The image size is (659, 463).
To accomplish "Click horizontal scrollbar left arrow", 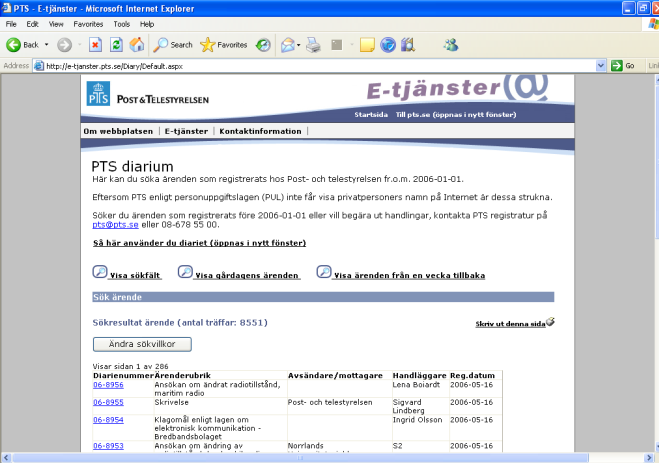I will (6, 458).
